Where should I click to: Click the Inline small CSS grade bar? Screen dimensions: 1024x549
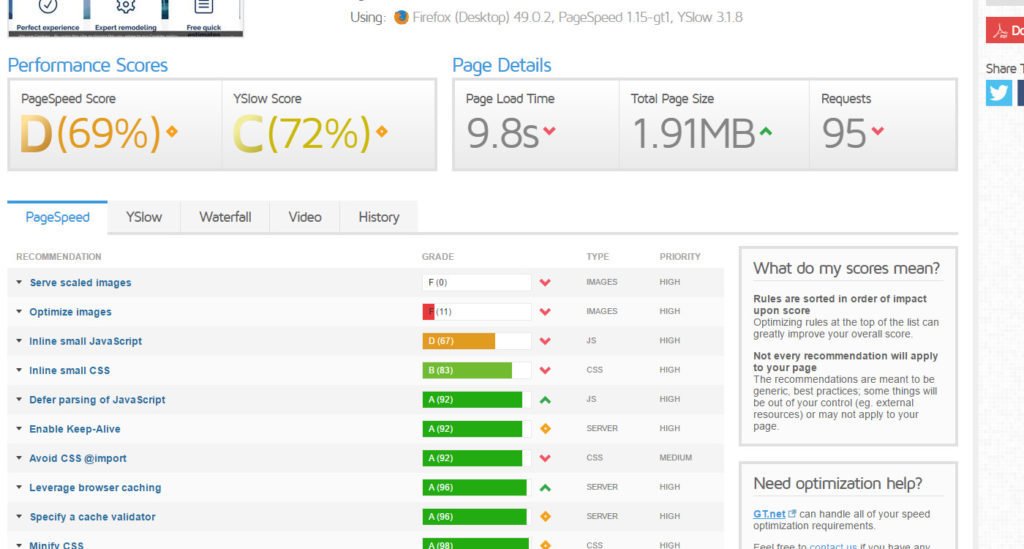pos(476,371)
